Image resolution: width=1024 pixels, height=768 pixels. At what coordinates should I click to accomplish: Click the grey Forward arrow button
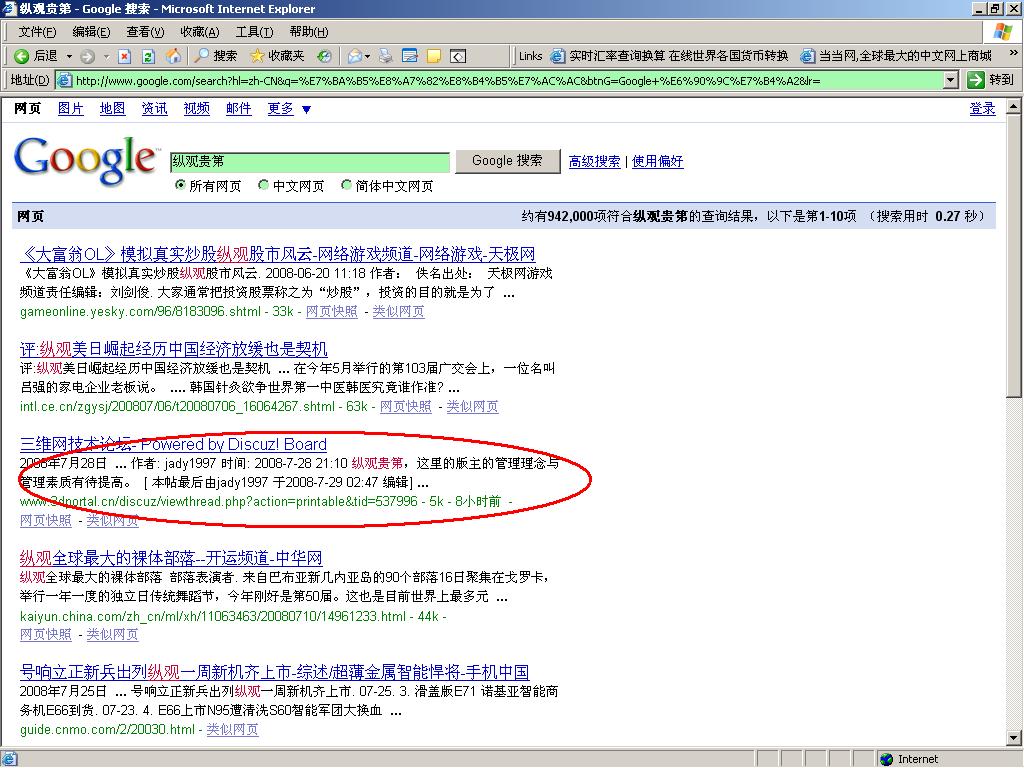point(87,57)
